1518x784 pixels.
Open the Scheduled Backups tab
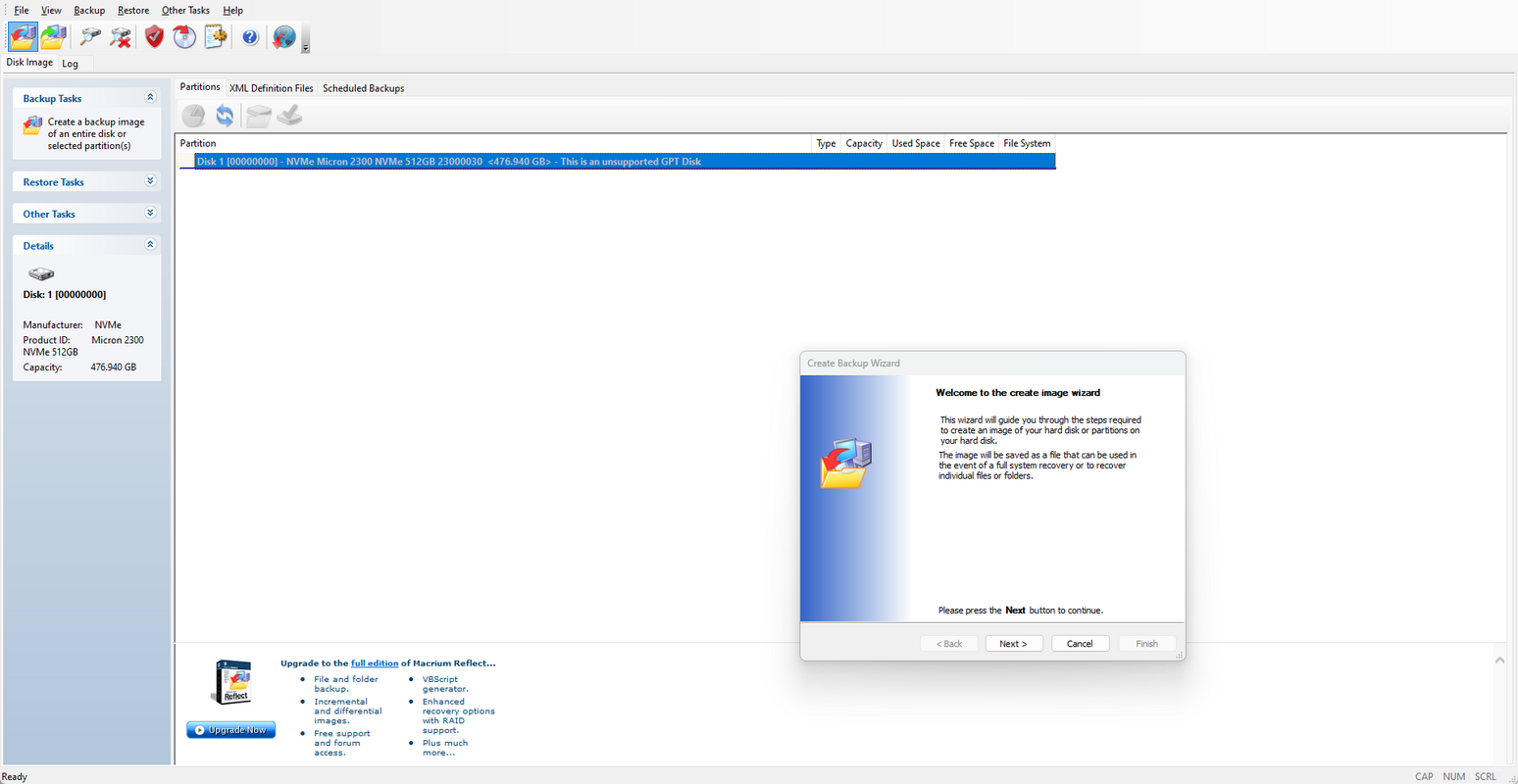click(x=363, y=88)
